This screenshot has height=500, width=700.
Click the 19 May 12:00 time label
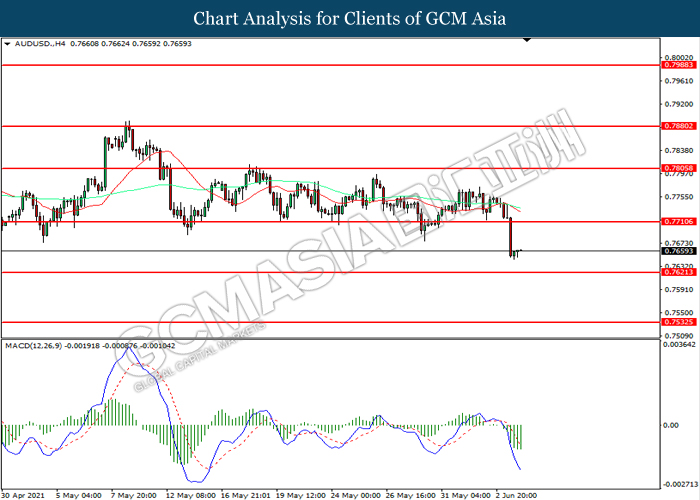click(x=301, y=496)
